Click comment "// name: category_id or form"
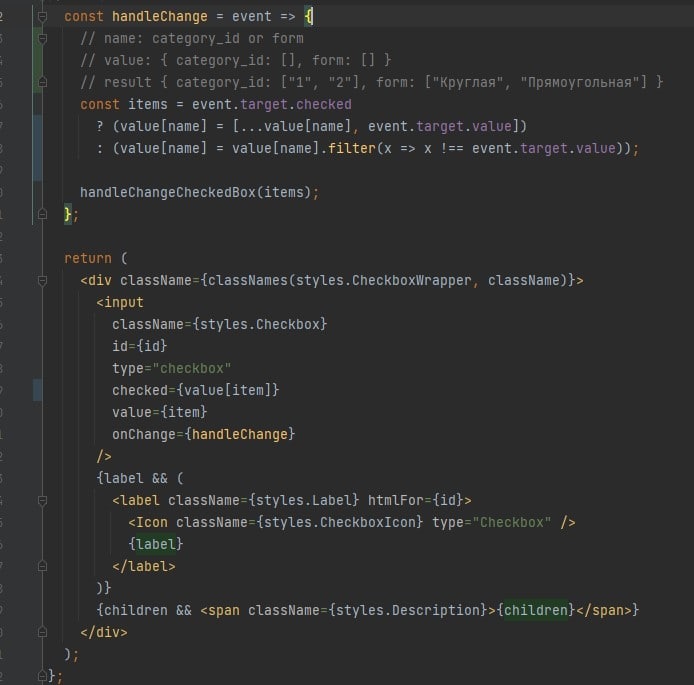 pyautogui.click(x=192, y=38)
